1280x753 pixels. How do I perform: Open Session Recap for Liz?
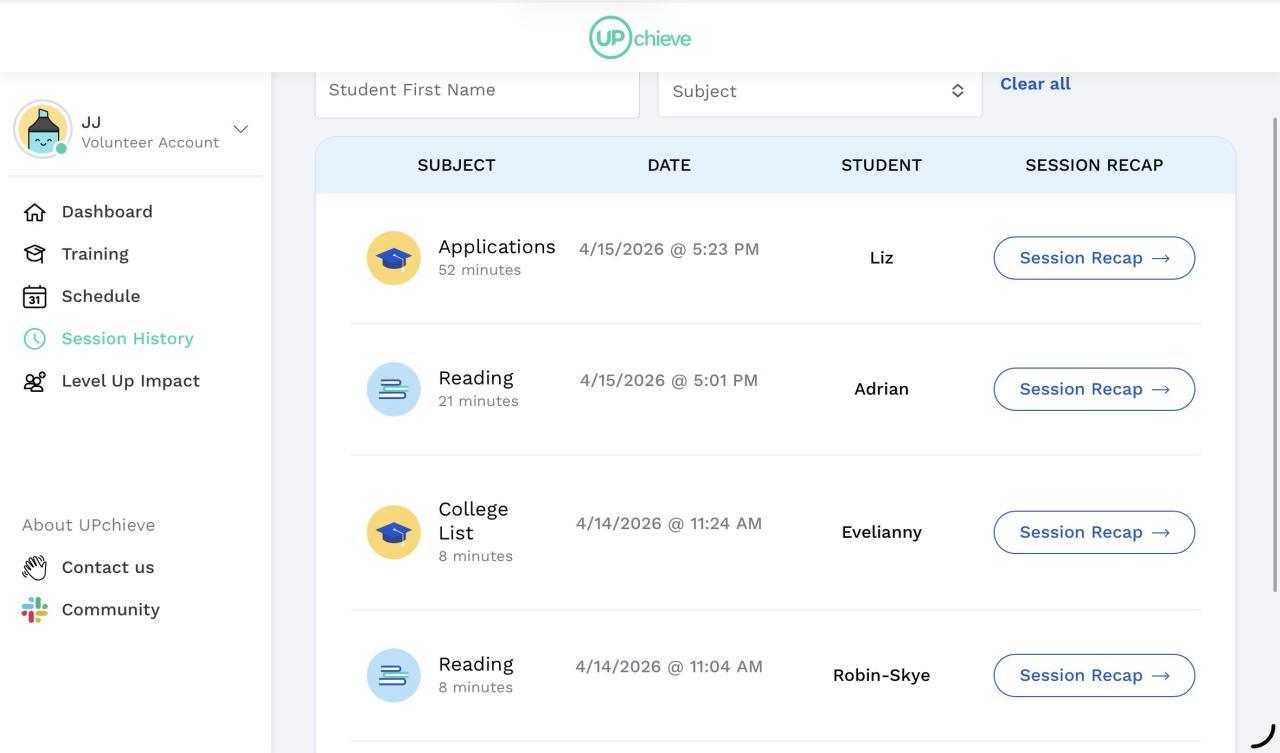coord(1094,258)
